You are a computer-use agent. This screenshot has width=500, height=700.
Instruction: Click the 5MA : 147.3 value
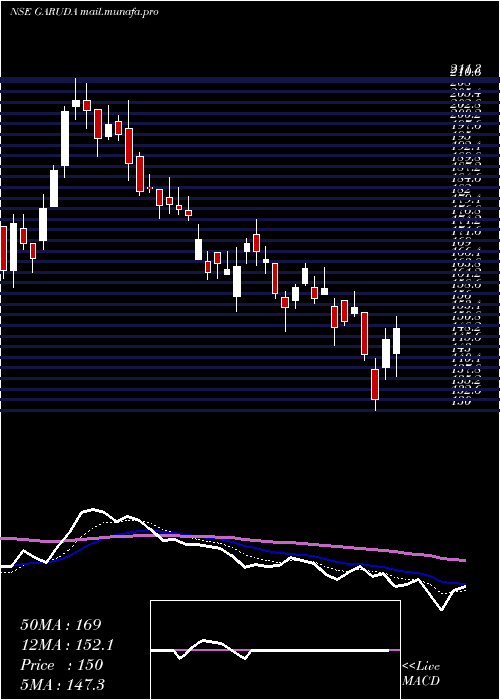coord(62,685)
